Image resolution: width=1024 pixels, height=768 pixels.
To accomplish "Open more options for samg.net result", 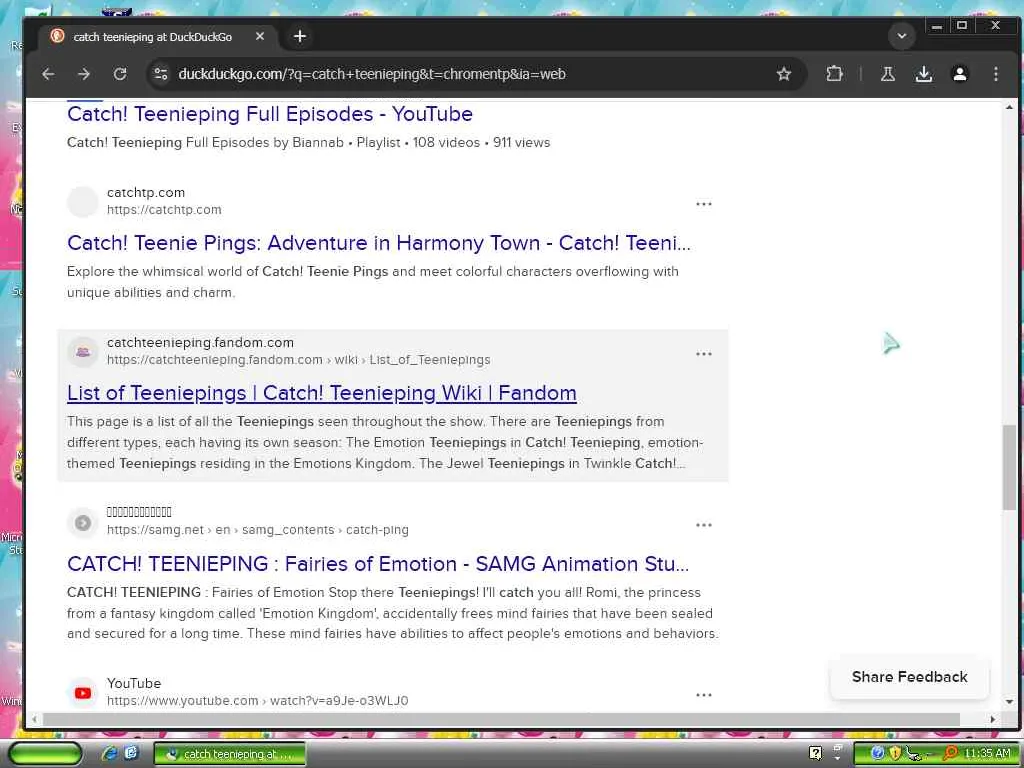I will pyautogui.click(x=703, y=525).
